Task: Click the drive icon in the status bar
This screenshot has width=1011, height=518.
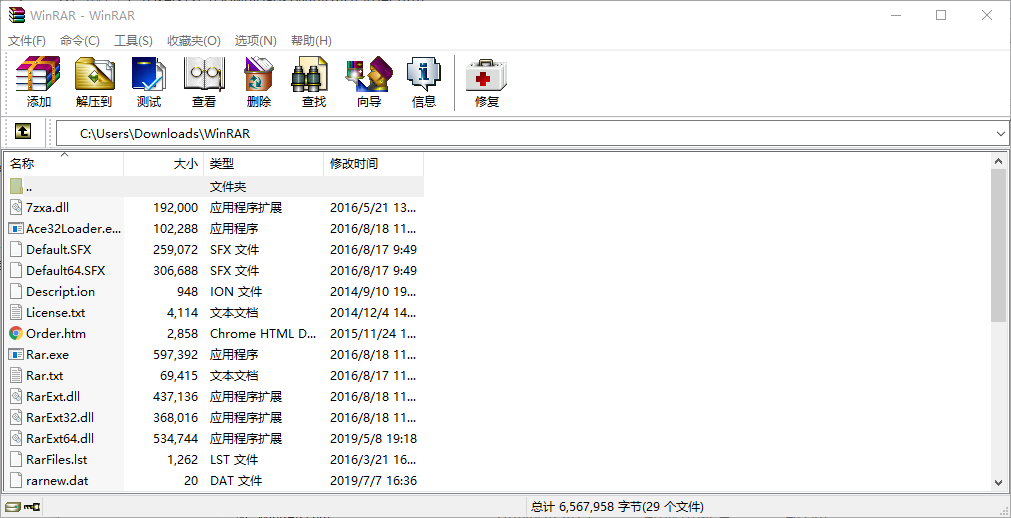Action: coord(12,506)
